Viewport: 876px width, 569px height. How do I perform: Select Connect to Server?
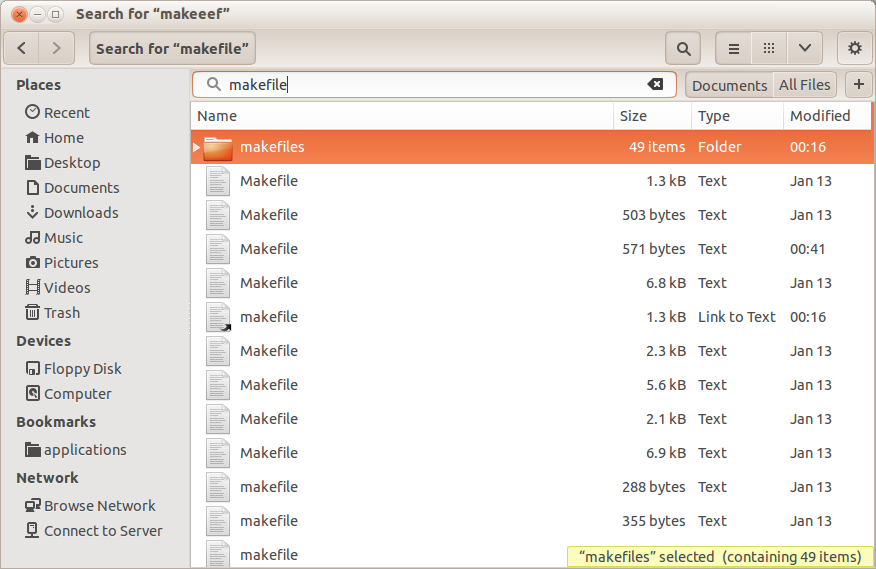tap(102, 531)
